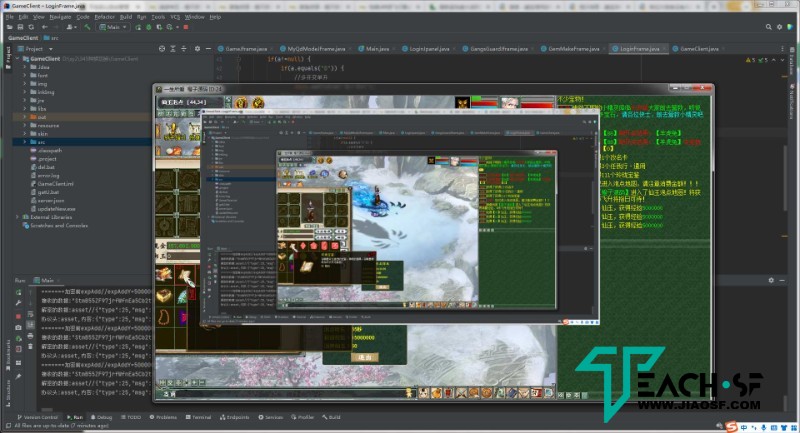Screen dimensions: 800x433
Task: Open the VCS menu
Action: click(x=176, y=17)
